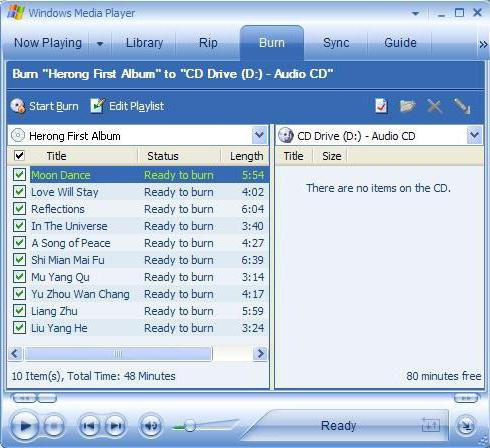Click the volume slider knob
Screen dimensions: 490x448
pos(190,426)
